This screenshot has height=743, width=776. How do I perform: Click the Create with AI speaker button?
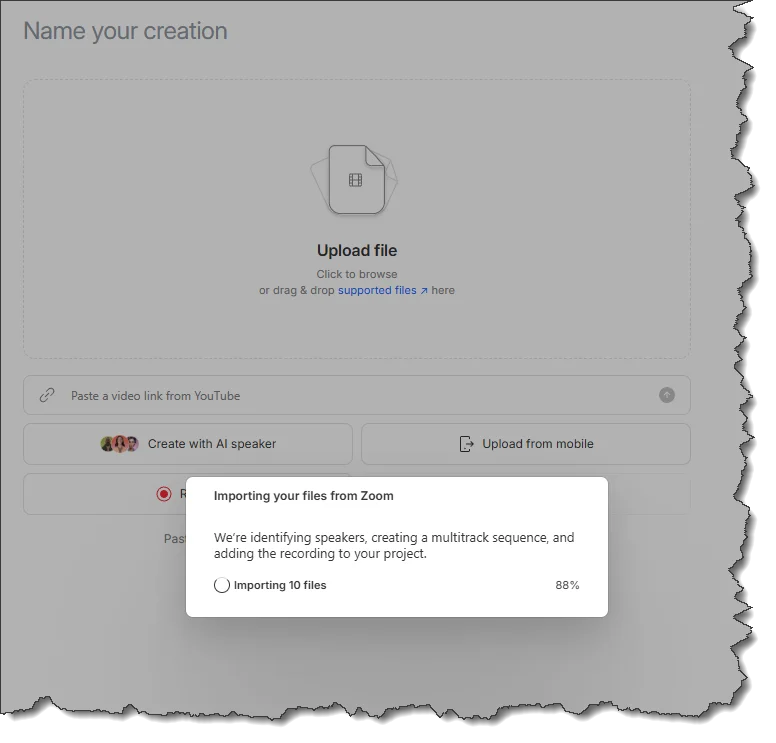(x=188, y=444)
